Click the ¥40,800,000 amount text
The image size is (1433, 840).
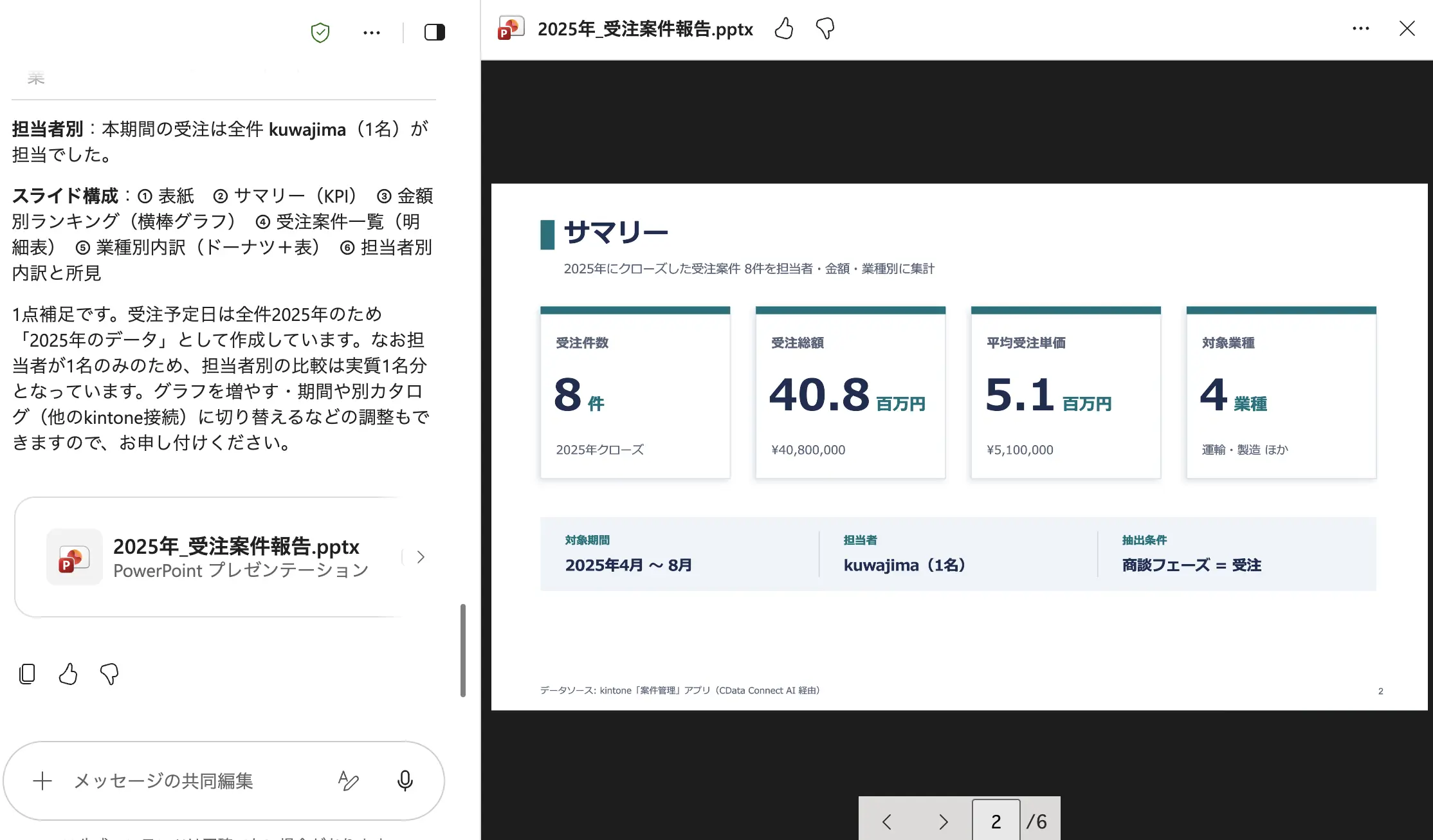[x=808, y=450]
